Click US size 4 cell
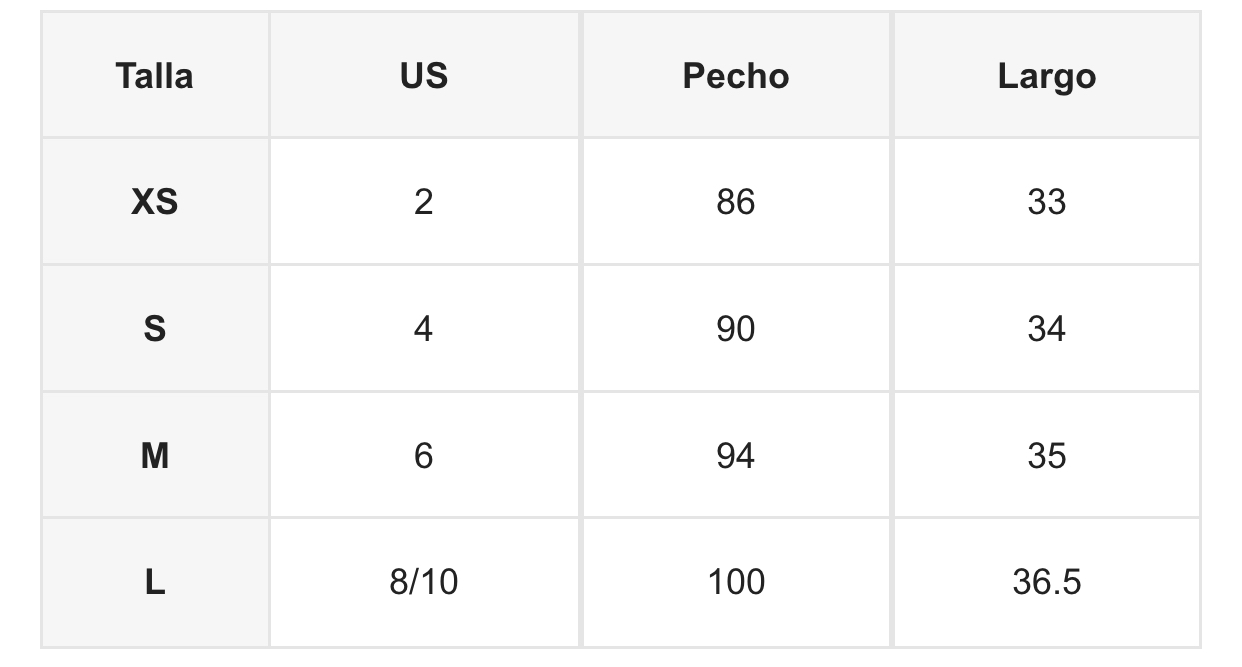The height and width of the screenshot is (667, 1242). coord(424,329)
